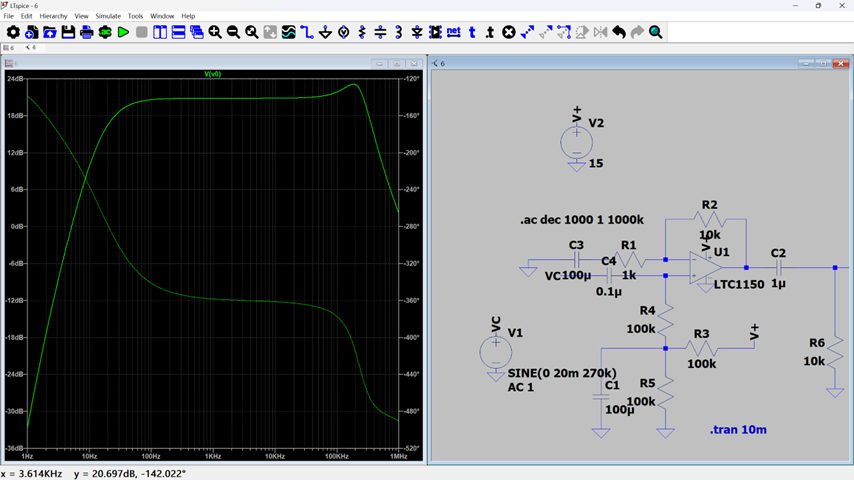Click the Zoom In magnifier icon
The height and width of the screenshot is (480, 854).
pos(215,32)
